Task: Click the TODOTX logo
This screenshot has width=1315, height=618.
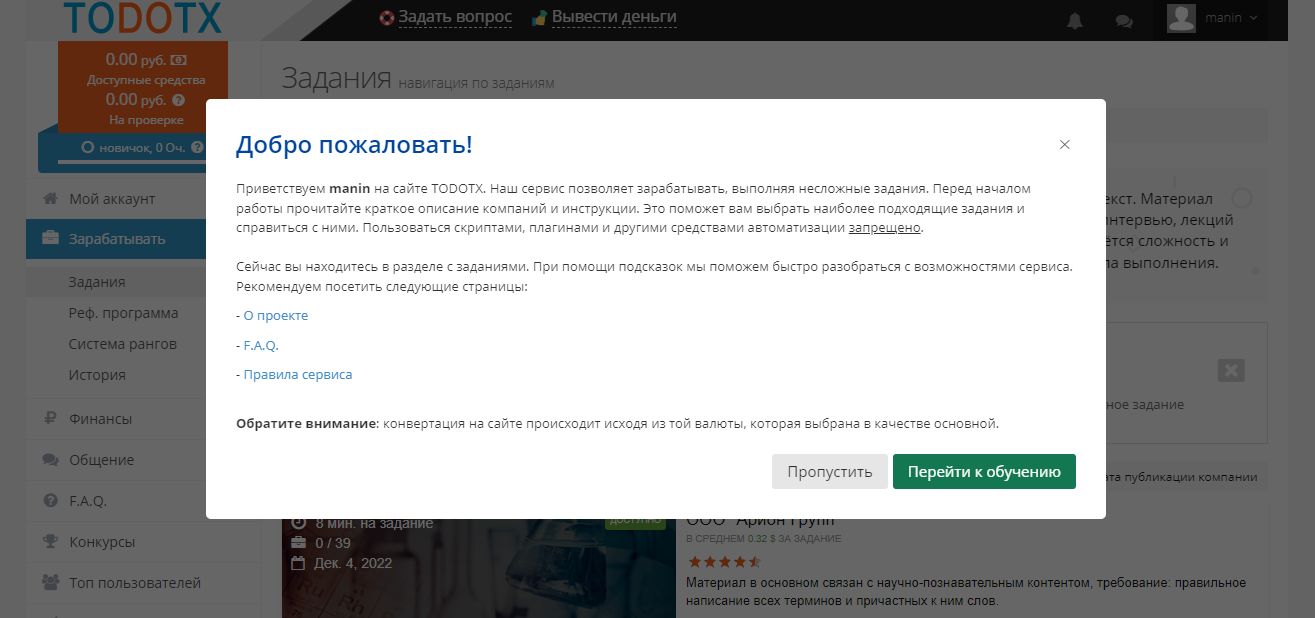Action: coord(141,17)
